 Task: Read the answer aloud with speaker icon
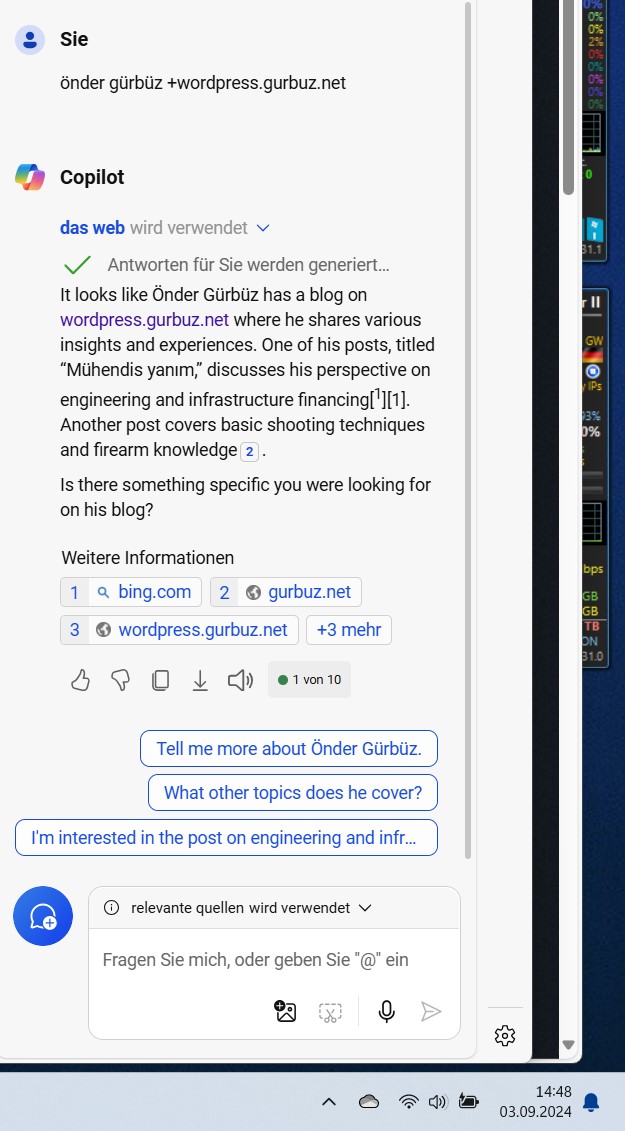240,680
